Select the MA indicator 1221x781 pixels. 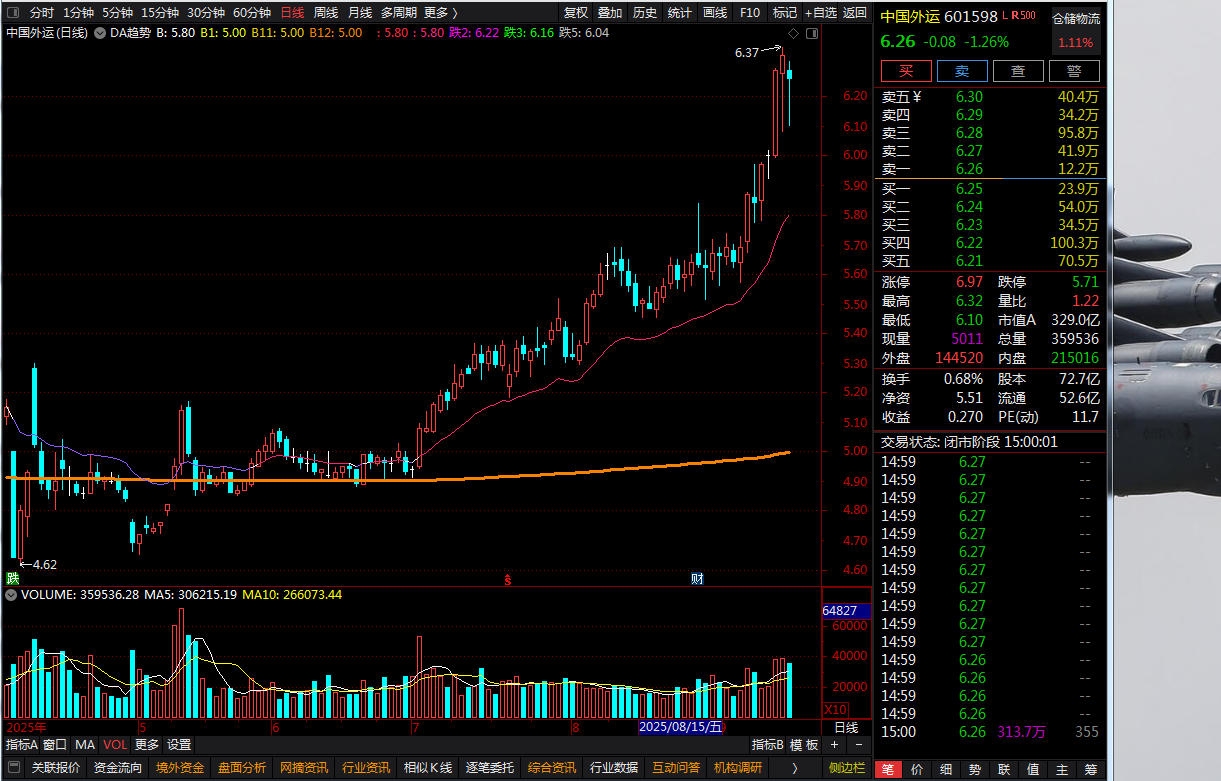pyautogui.click(x=85, y=745)
